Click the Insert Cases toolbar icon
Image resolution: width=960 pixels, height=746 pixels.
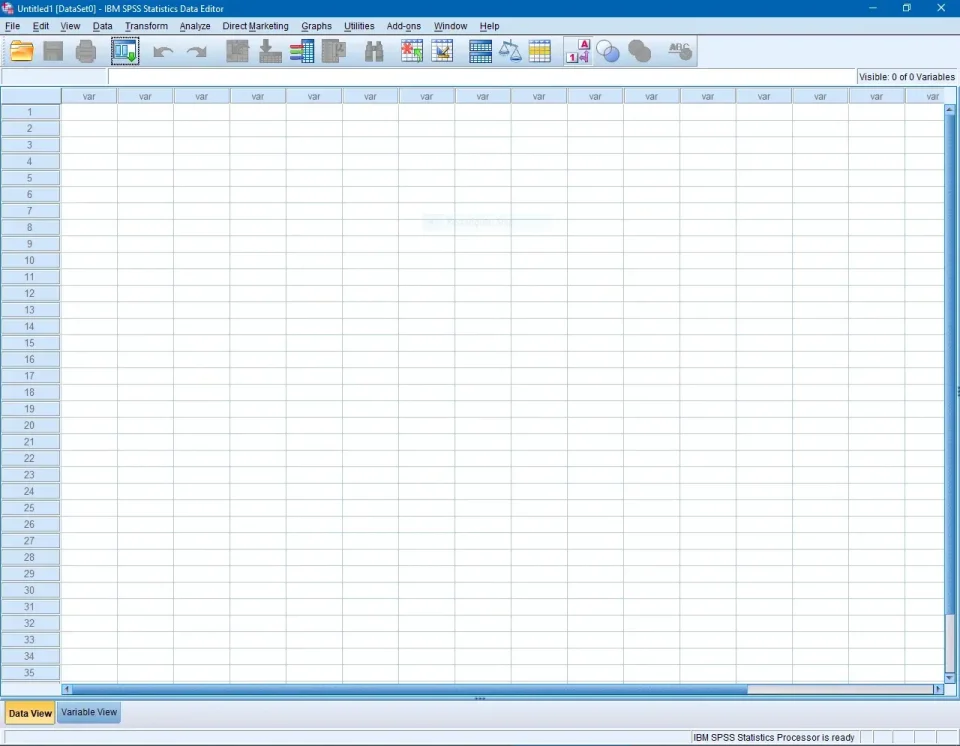coord(411,51)
